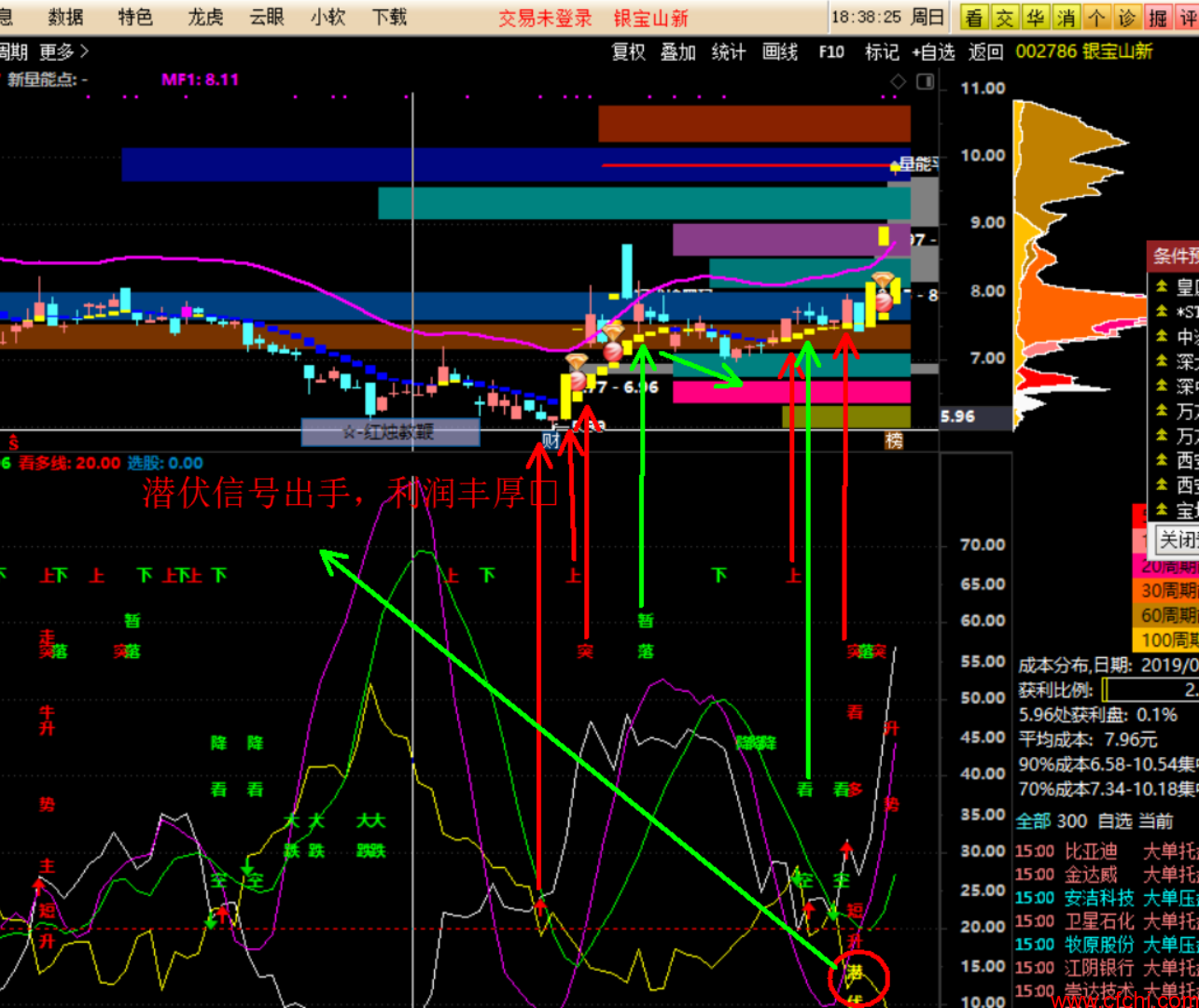
Task: Click the 榜 marker below the chart
Action: 894,440
